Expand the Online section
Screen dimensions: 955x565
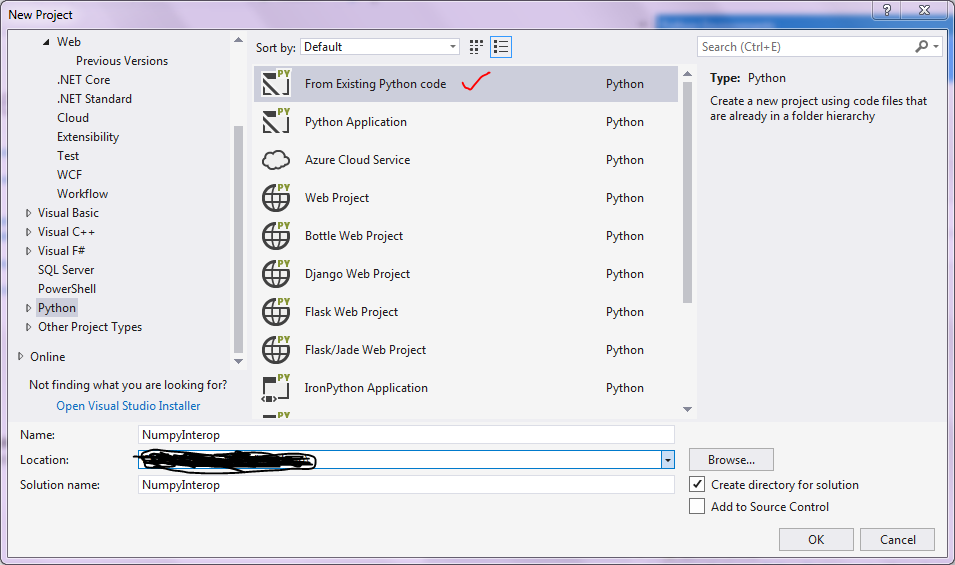[x=21, y=356]
